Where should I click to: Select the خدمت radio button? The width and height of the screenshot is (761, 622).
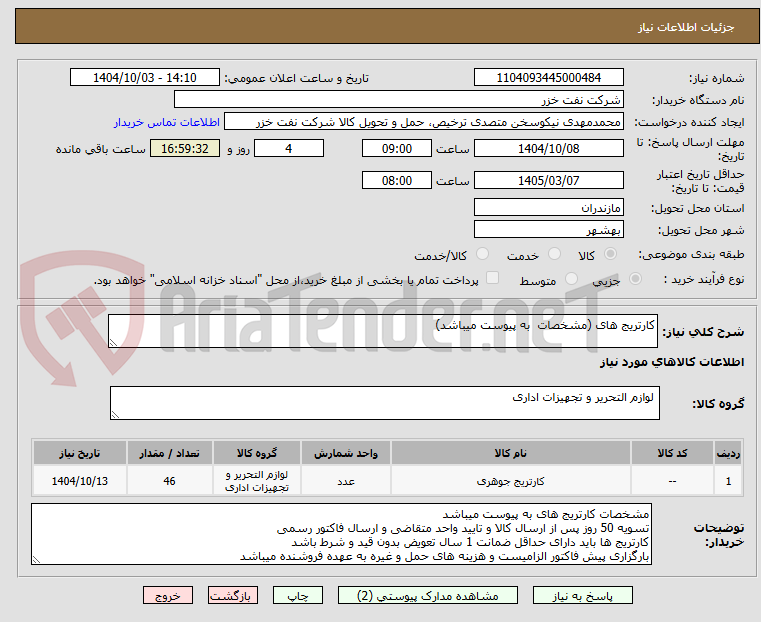554,254
